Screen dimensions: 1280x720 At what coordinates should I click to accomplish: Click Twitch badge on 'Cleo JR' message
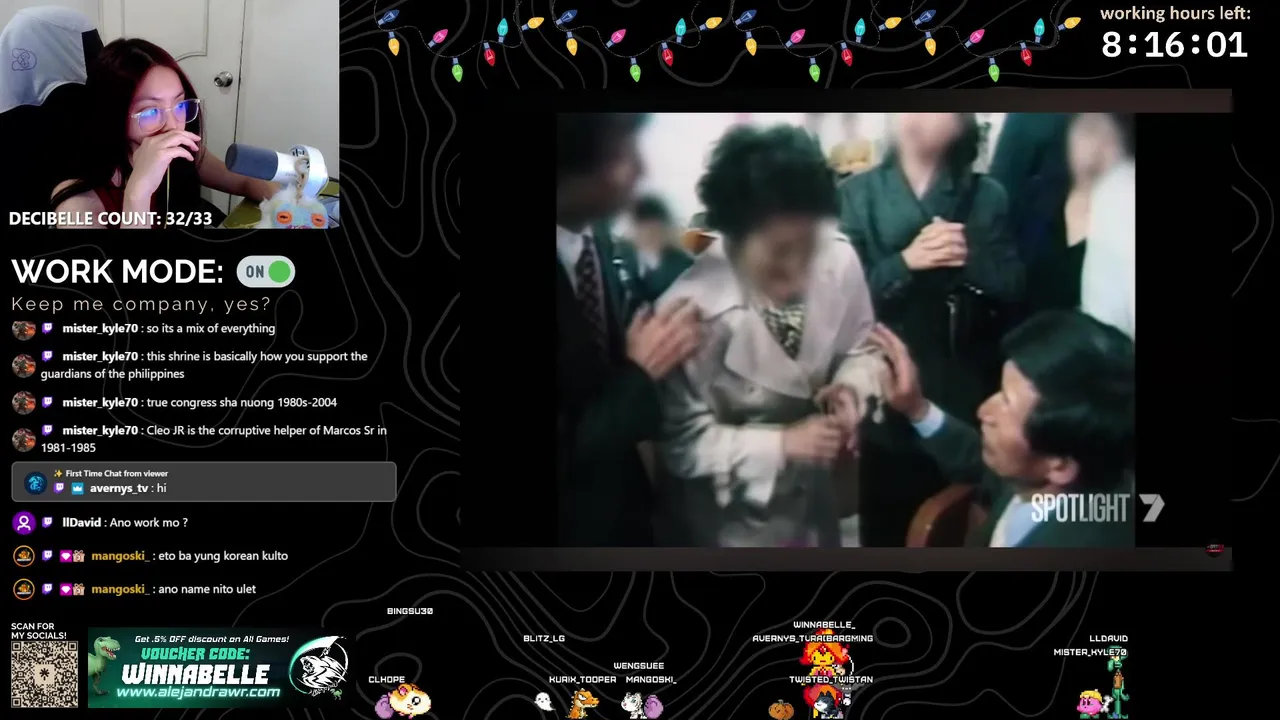point(47,431)
